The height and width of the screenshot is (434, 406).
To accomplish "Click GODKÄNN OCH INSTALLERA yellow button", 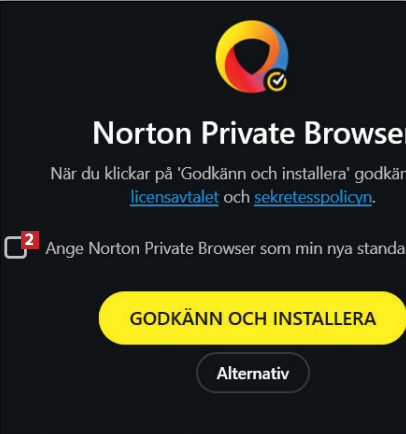I will (x=252, y=318).
